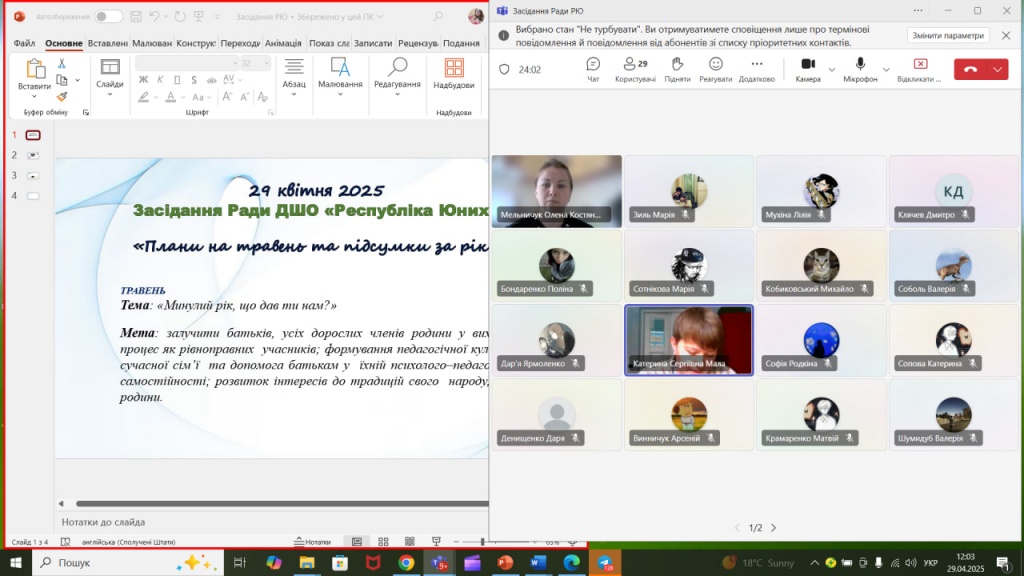Click the zoom slider in PowerPoint status bar

pos(480,542)
